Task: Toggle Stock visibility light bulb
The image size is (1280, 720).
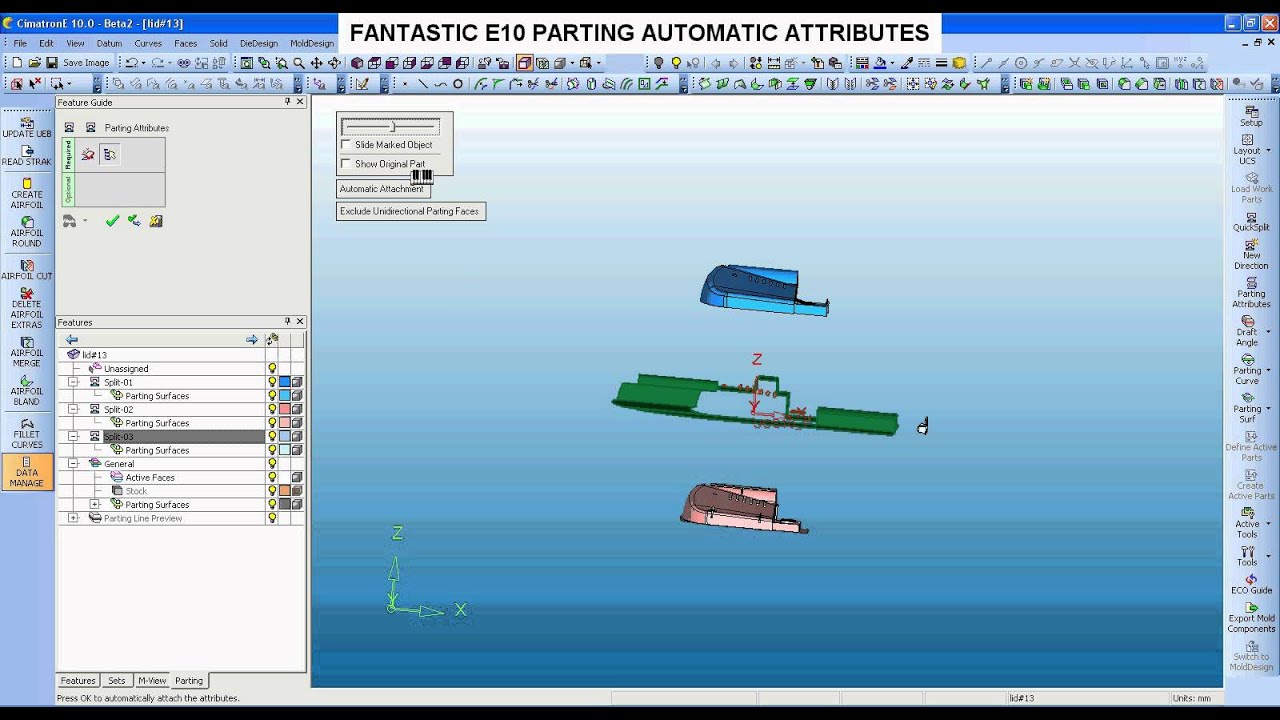Action: click(x=272, y=491)
